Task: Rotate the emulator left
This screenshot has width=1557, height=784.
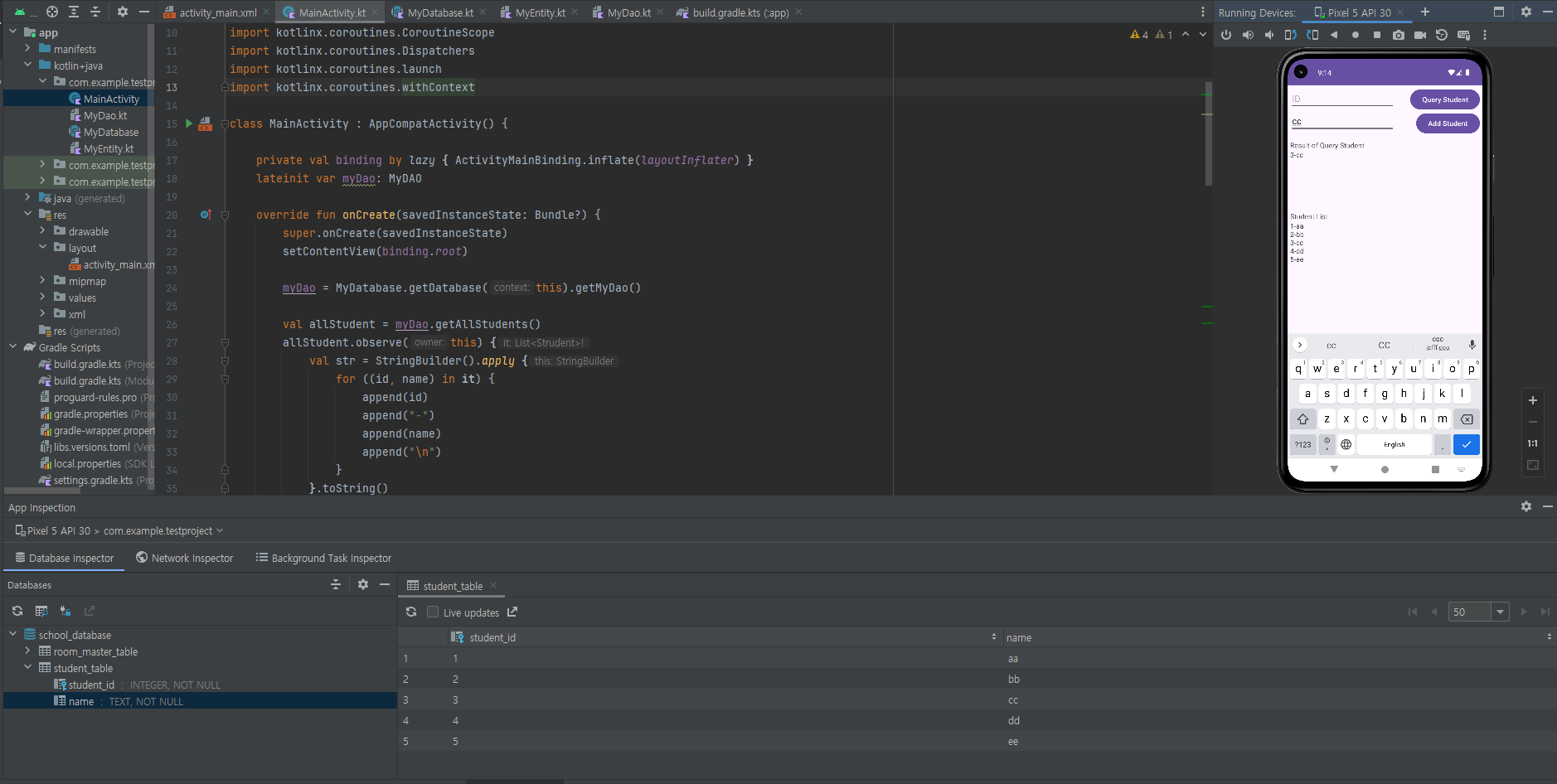Action: [x=1291, y=35]
